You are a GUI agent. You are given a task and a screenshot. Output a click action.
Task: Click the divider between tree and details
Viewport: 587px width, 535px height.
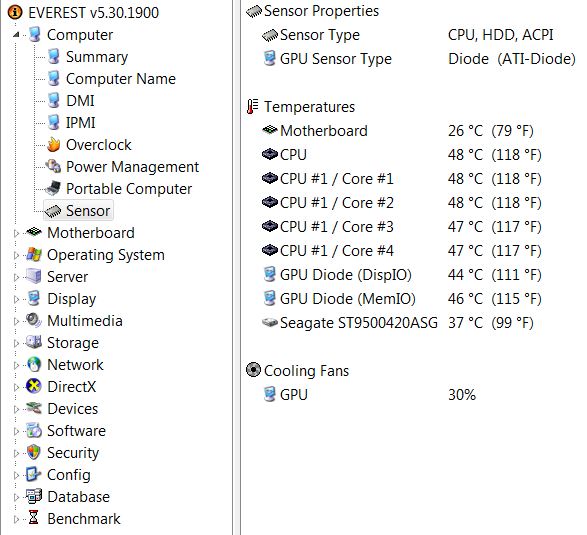(237, 267)
